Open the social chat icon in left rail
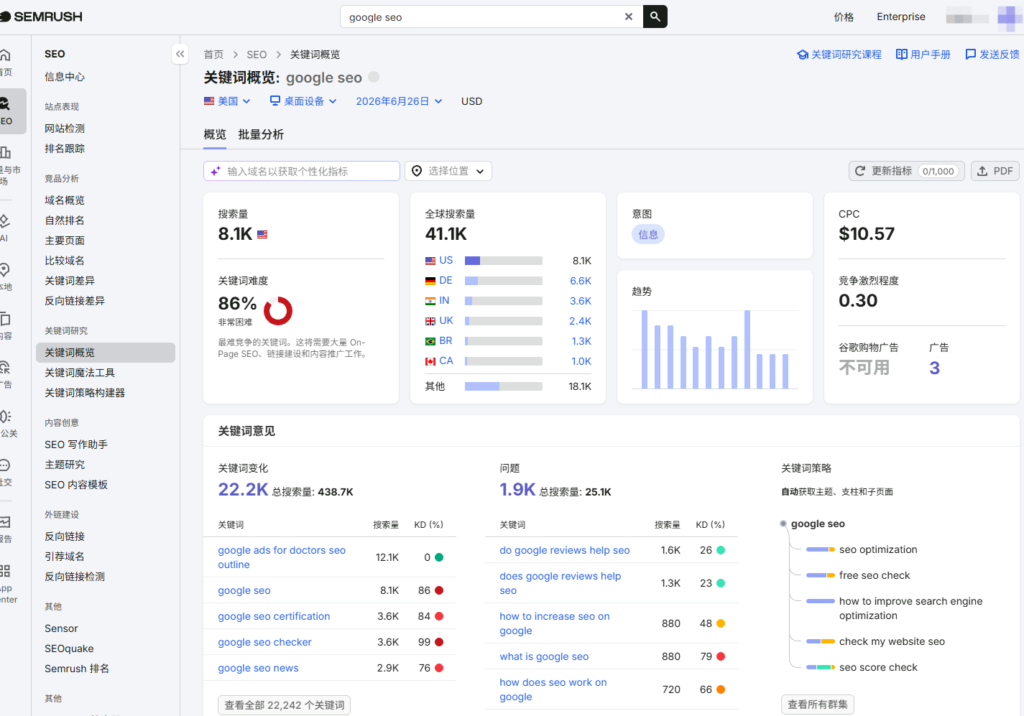Screen dimensions: 1024x716 5,465
